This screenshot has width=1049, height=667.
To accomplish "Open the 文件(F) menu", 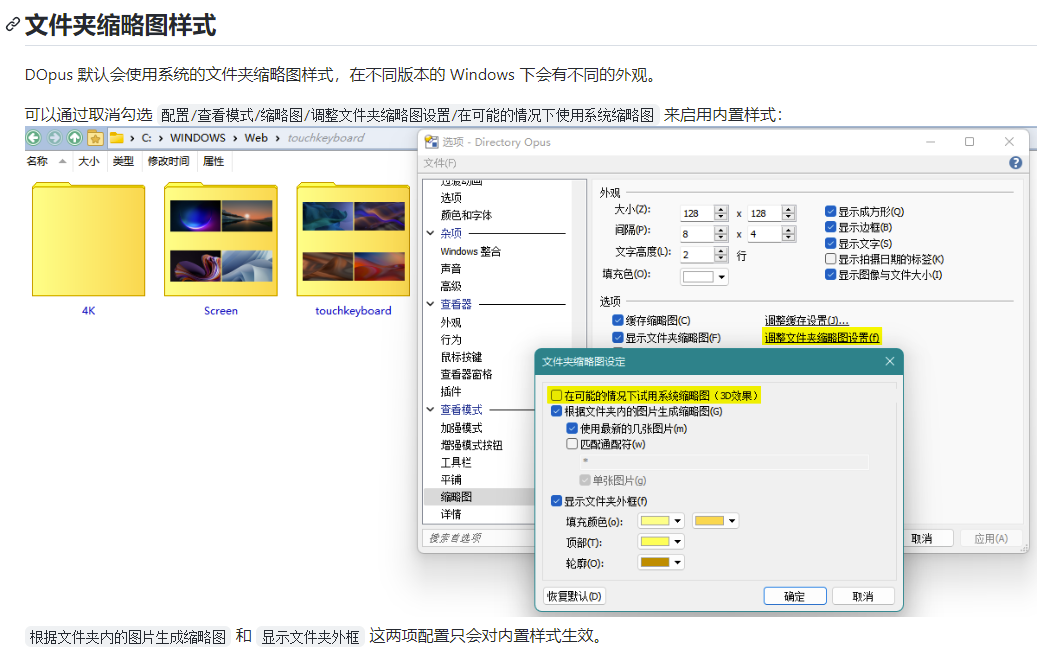I will (x=440, y=163).
